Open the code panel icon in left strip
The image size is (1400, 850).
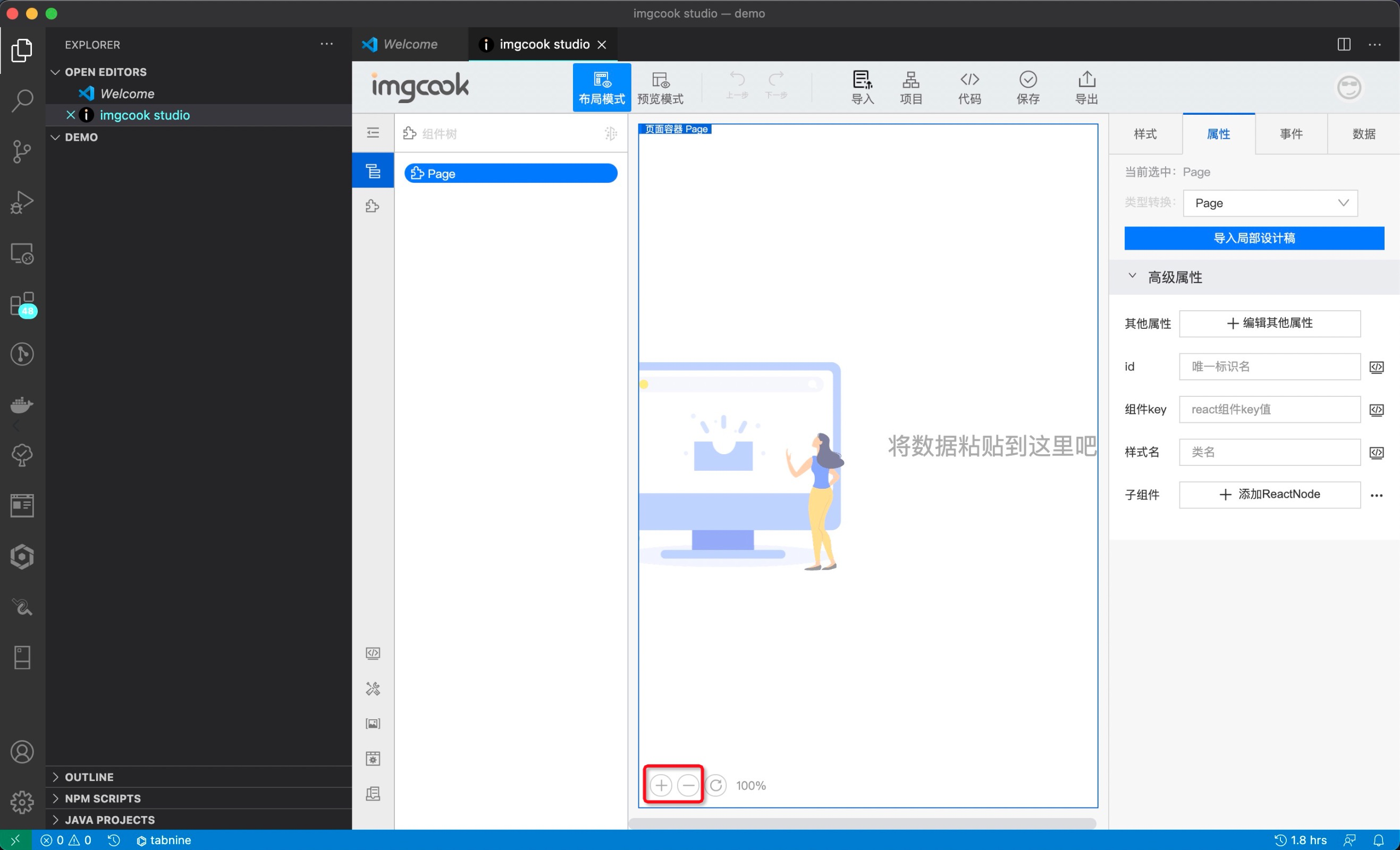(x=373, y=653)
